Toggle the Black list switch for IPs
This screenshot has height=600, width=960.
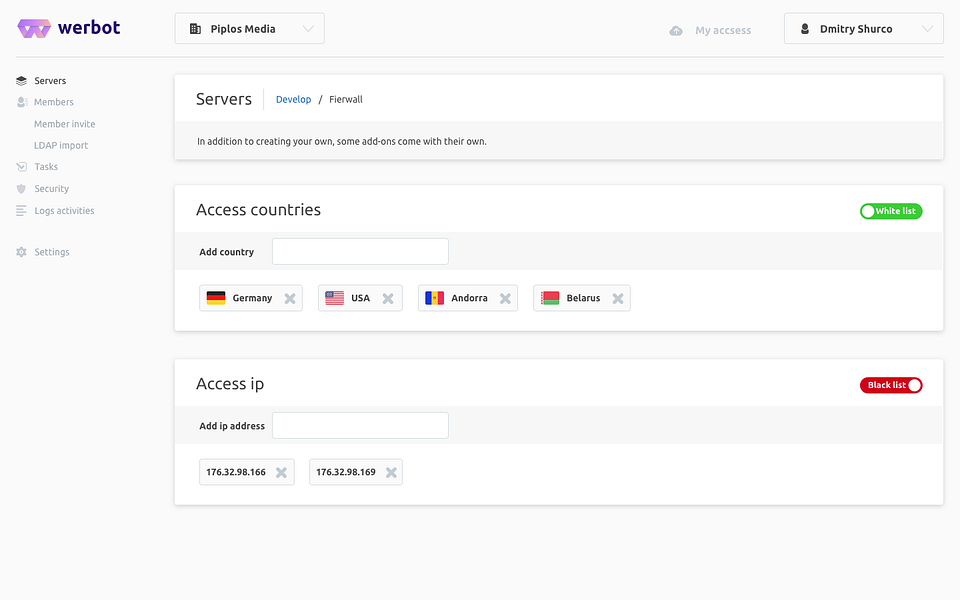(891, 385)
